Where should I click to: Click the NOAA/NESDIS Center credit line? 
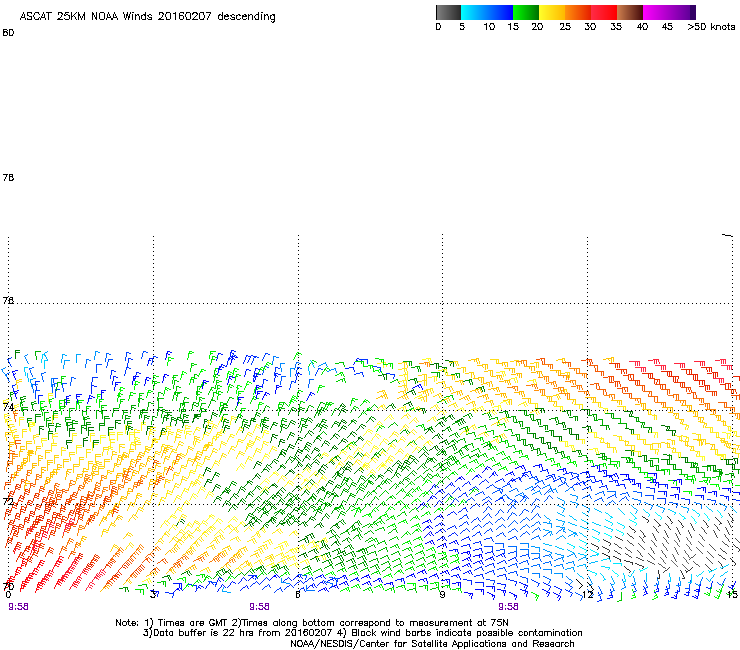[432, 644]
